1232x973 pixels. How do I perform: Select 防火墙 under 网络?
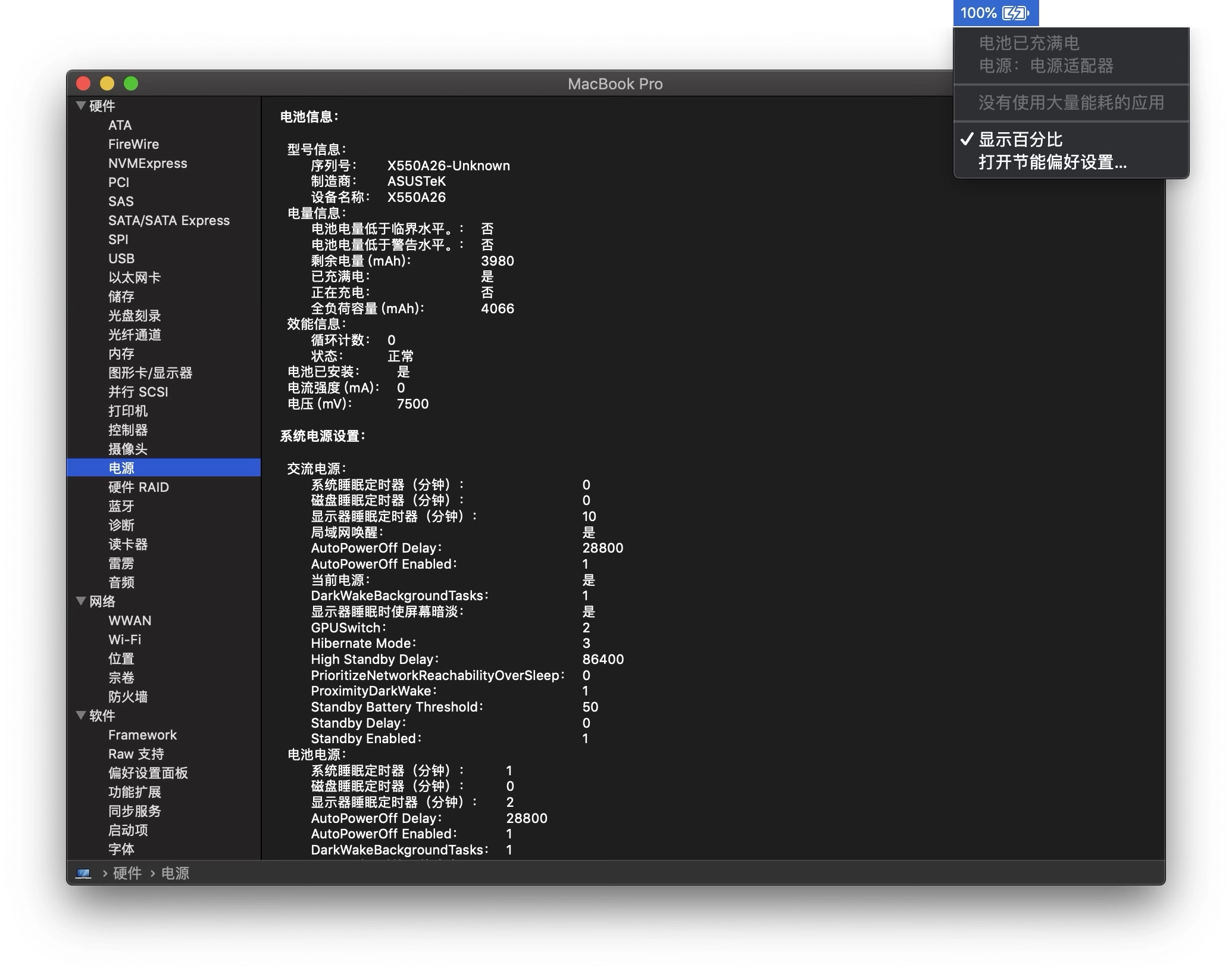tap(128, 697)
